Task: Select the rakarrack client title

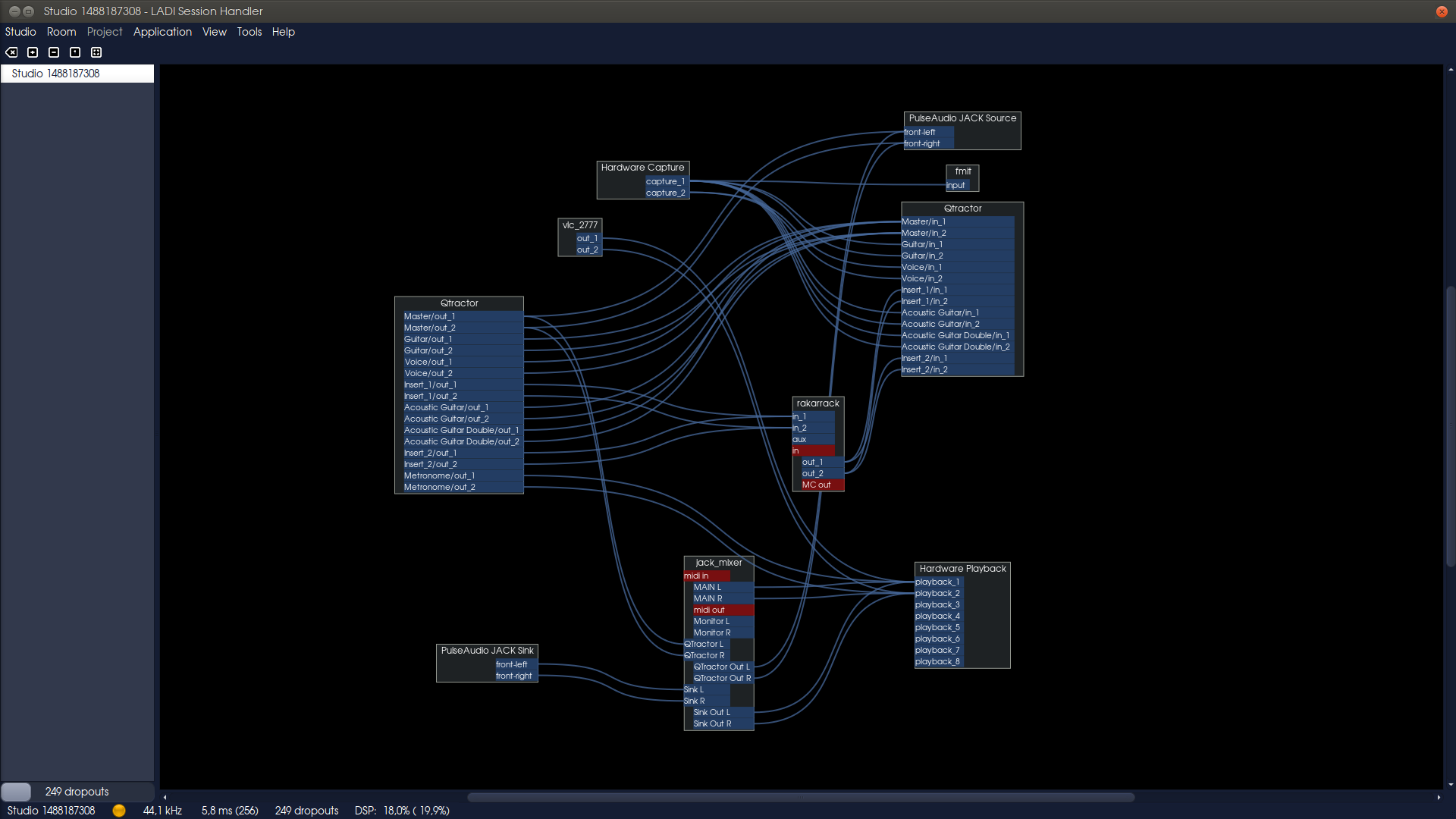Action: pos(818,403)
